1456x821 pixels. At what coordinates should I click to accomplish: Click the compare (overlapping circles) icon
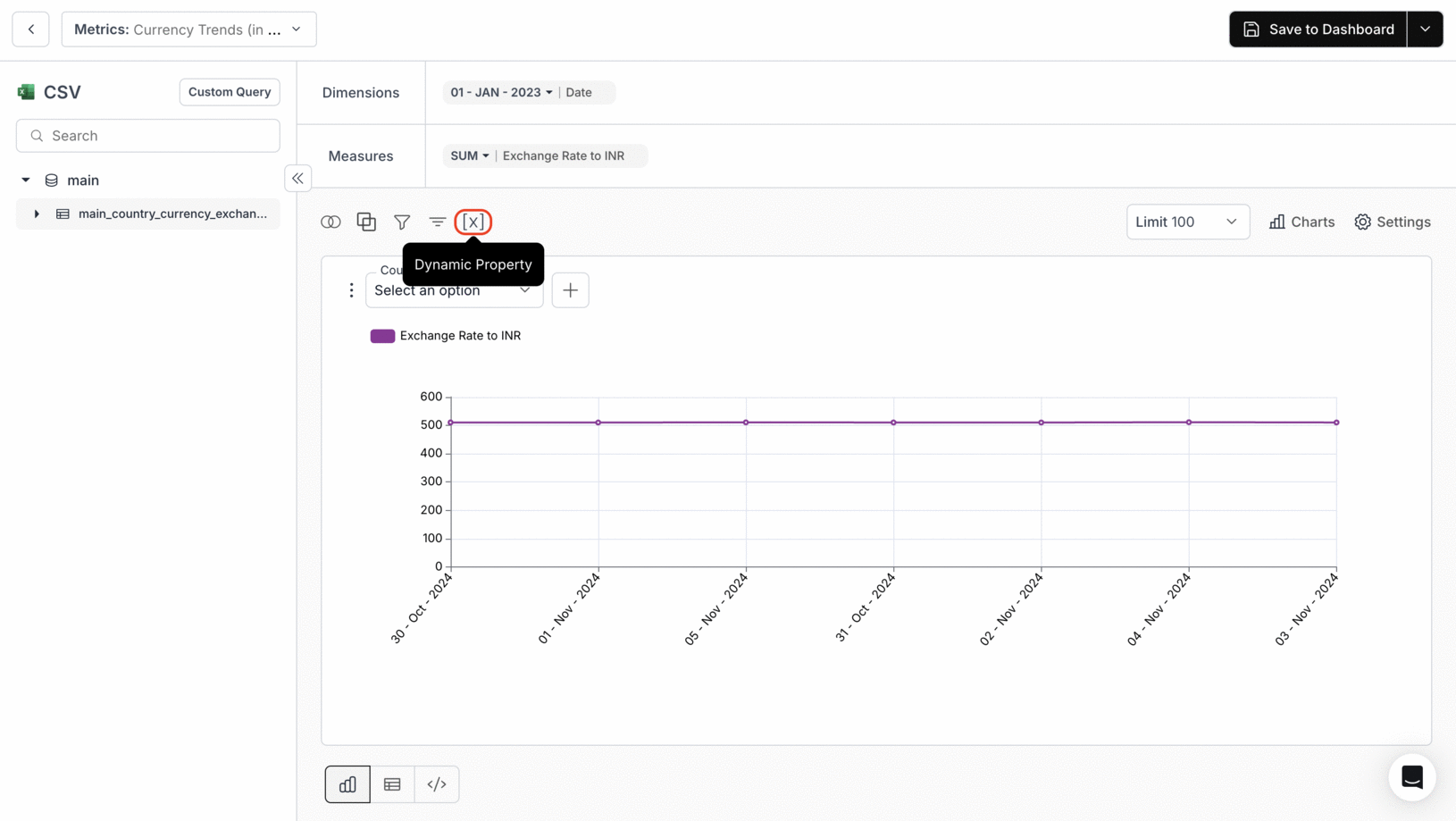click(331, 222)
